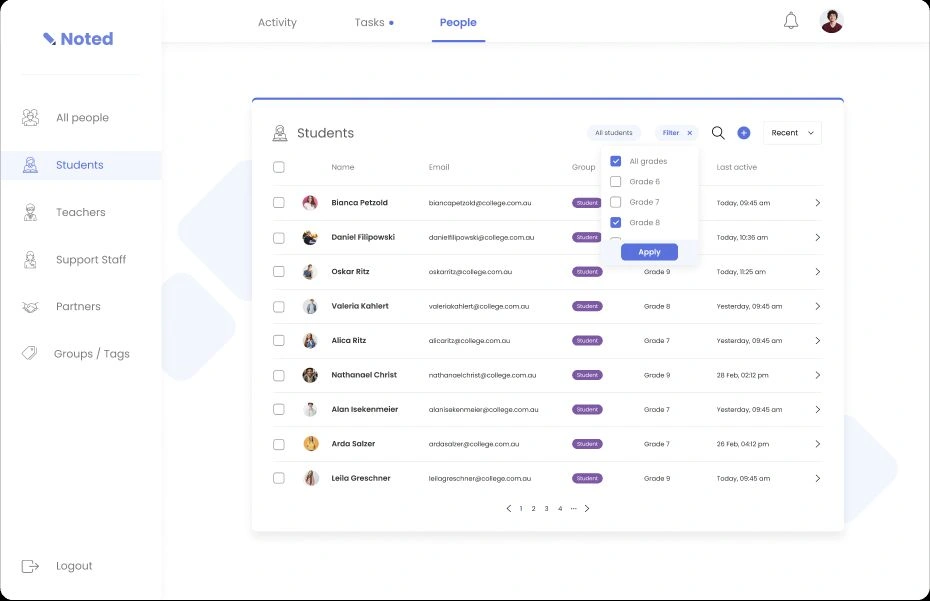Expand Alan Isekenmeier's row chevron

tap(817, 409)
